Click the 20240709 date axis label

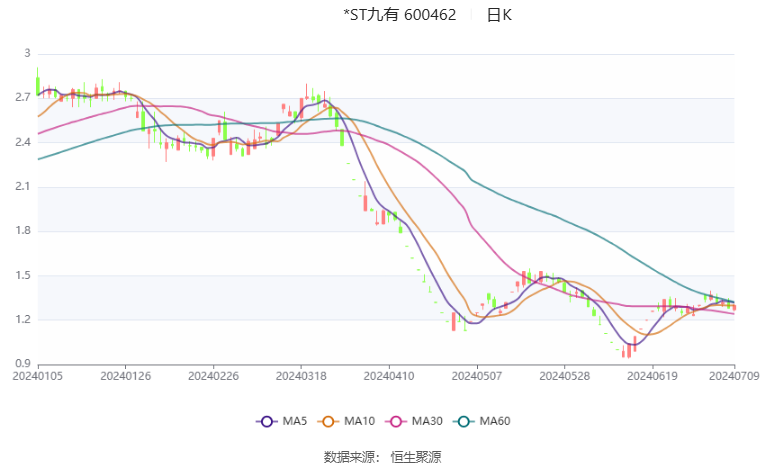tap(734, 376)
